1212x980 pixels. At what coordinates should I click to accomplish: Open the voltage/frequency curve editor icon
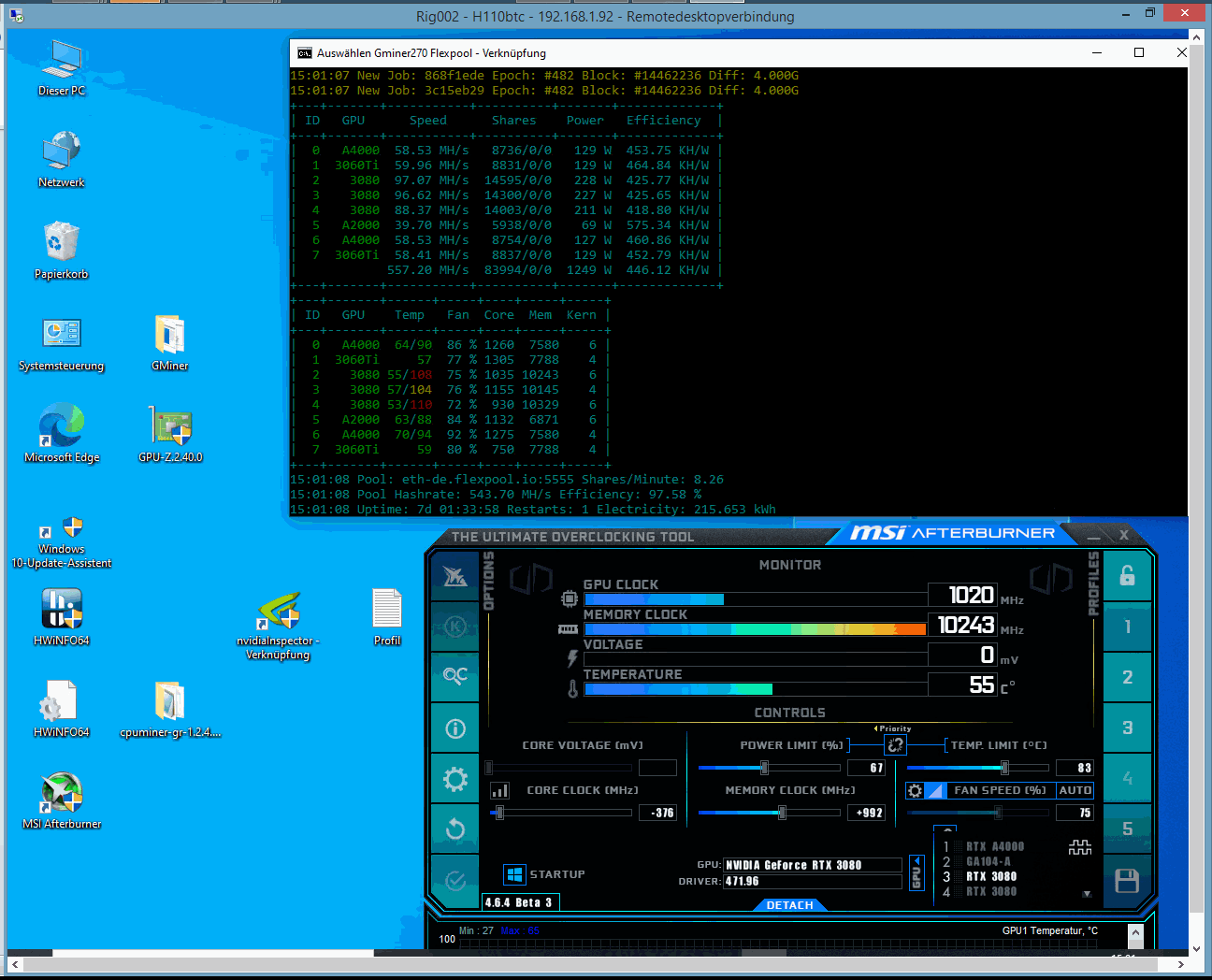coord(500,791)
